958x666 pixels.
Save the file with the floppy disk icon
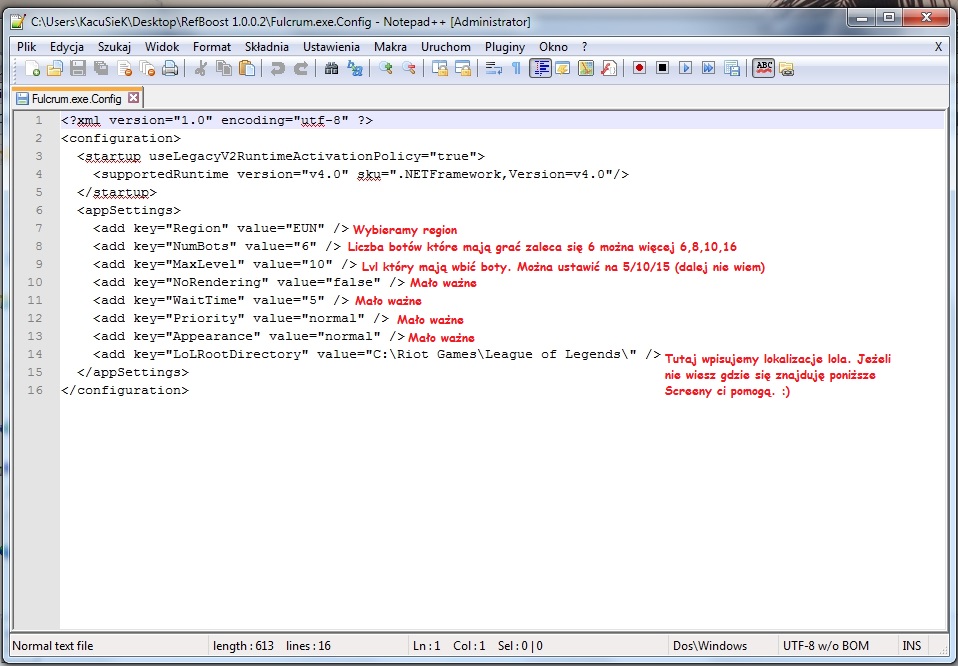(78, 68)
